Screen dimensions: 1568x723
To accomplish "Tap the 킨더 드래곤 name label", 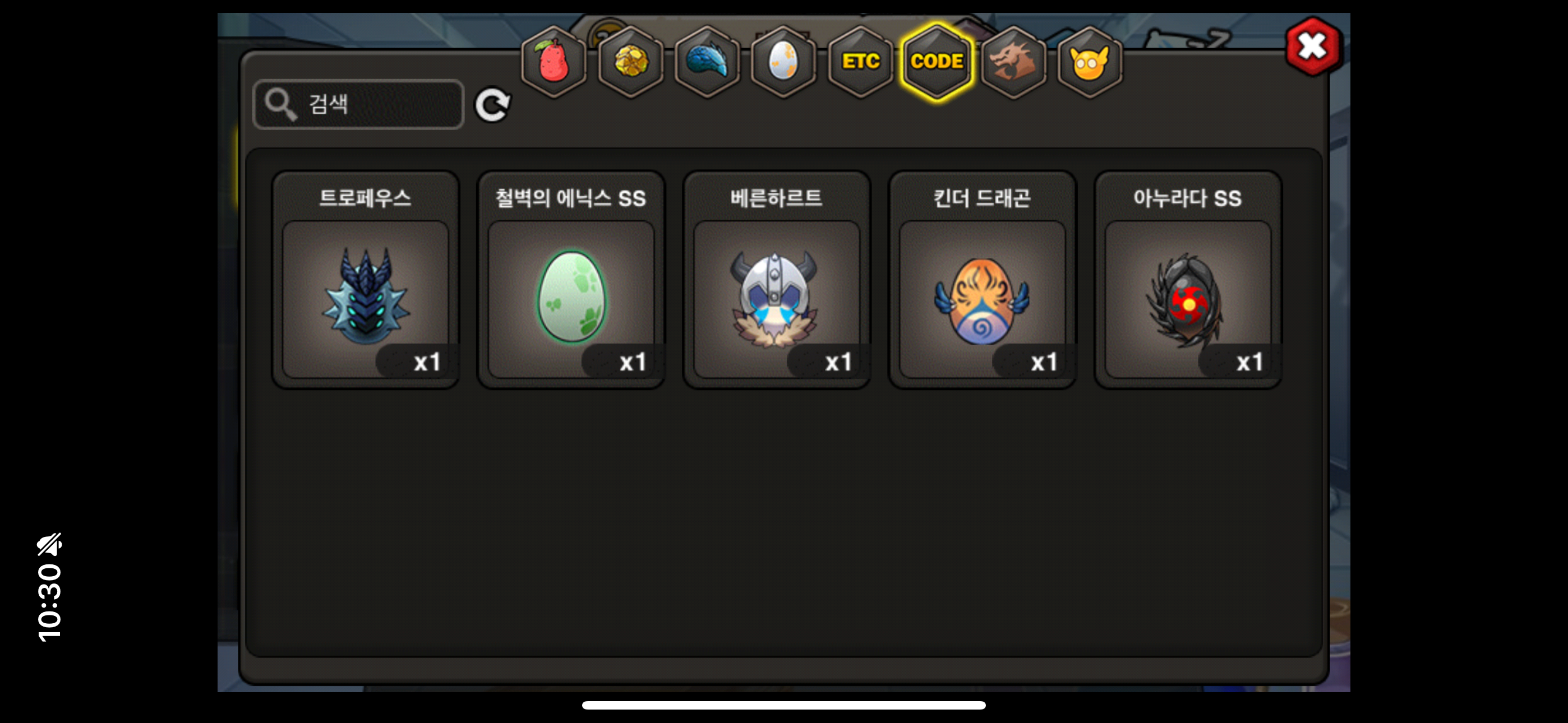I will coord(982,198).
